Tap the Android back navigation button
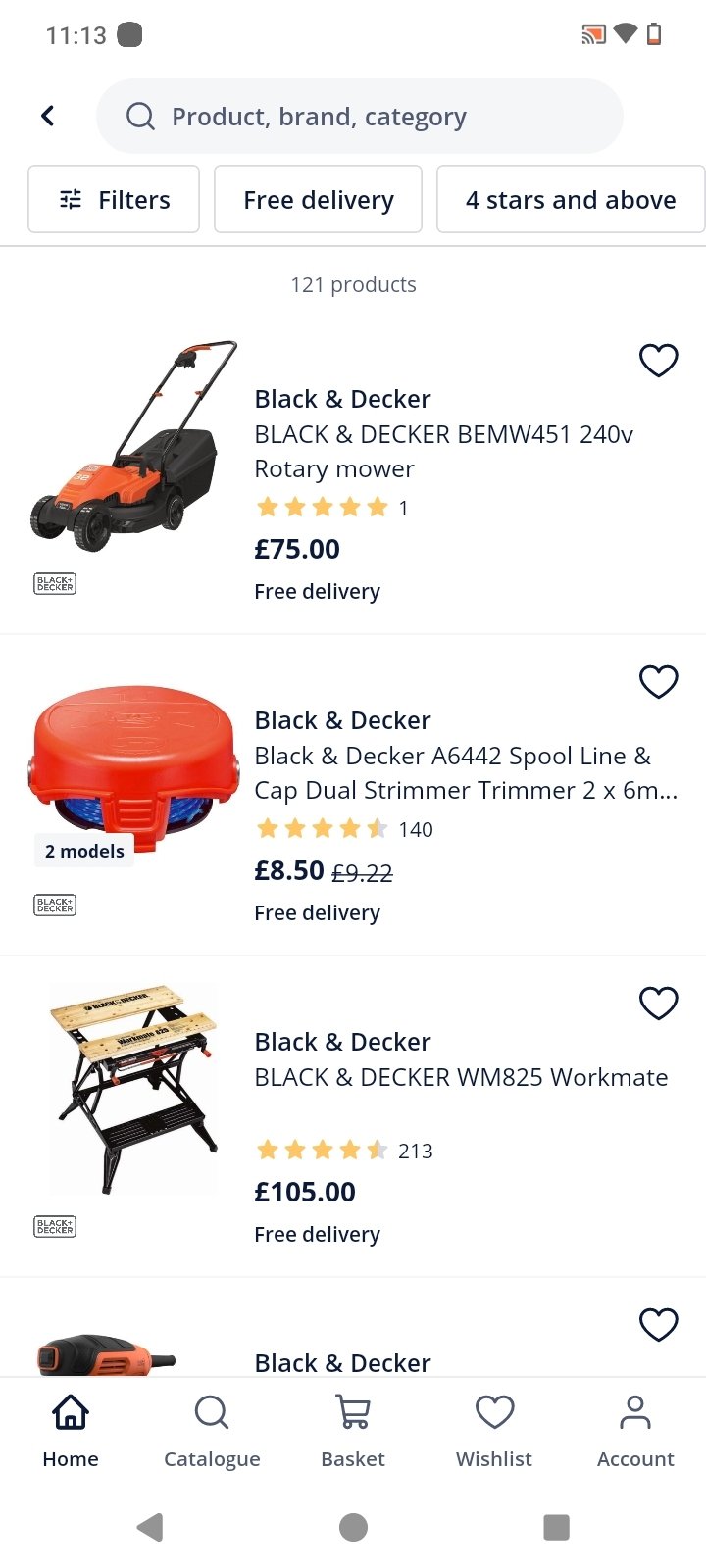 coord(150,1527)
